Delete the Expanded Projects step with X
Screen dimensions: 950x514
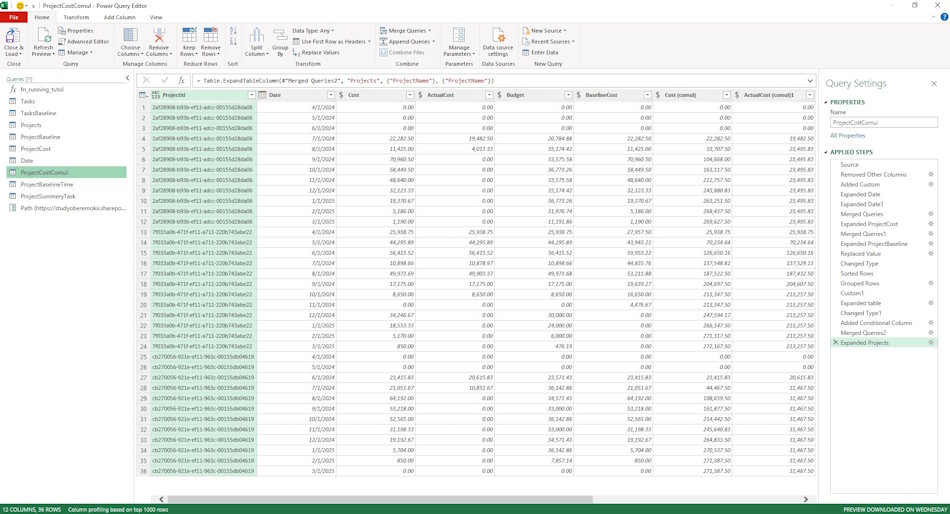pos(835,342)
